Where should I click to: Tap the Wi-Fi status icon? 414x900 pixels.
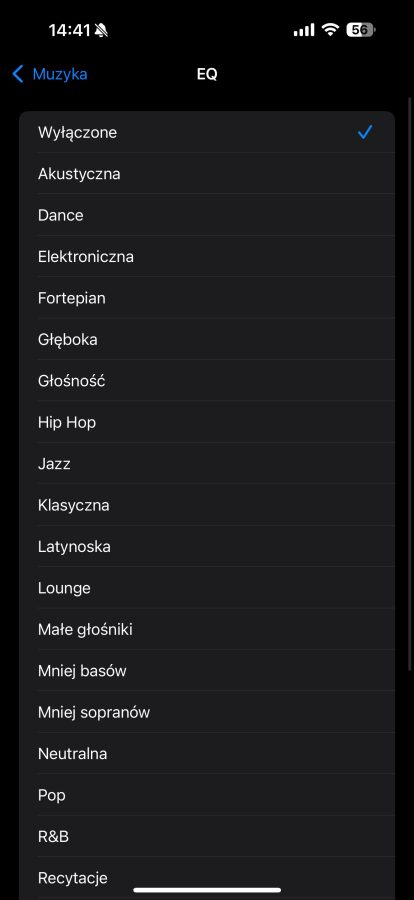(x=330, y=29)
